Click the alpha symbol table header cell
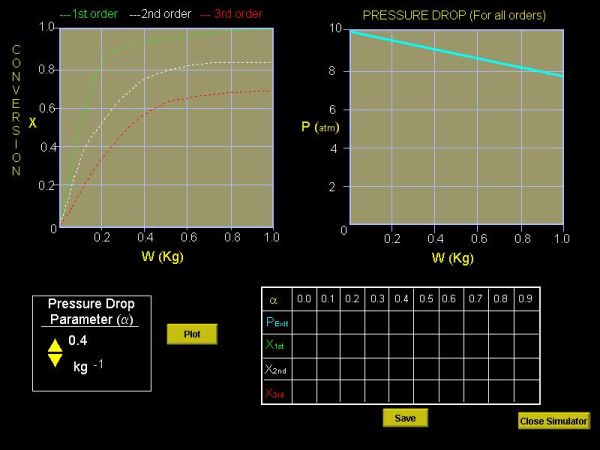Image resolution: width=600 pixels, height=450 pixels. click(x=274, y=299)
